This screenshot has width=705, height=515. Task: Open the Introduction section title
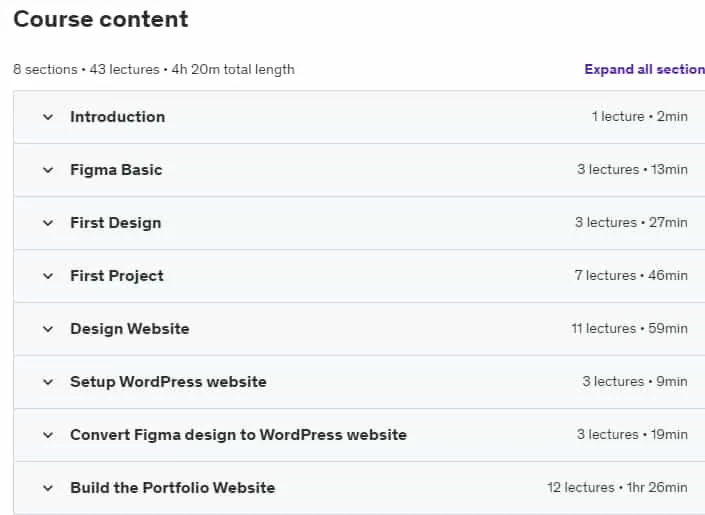click(x=117, y=117)
